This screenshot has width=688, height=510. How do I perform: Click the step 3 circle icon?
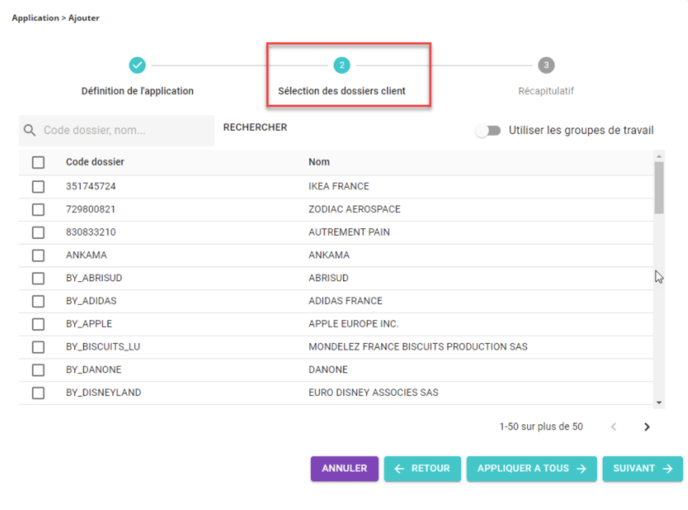pyautogui.click(x=546, y=65)
